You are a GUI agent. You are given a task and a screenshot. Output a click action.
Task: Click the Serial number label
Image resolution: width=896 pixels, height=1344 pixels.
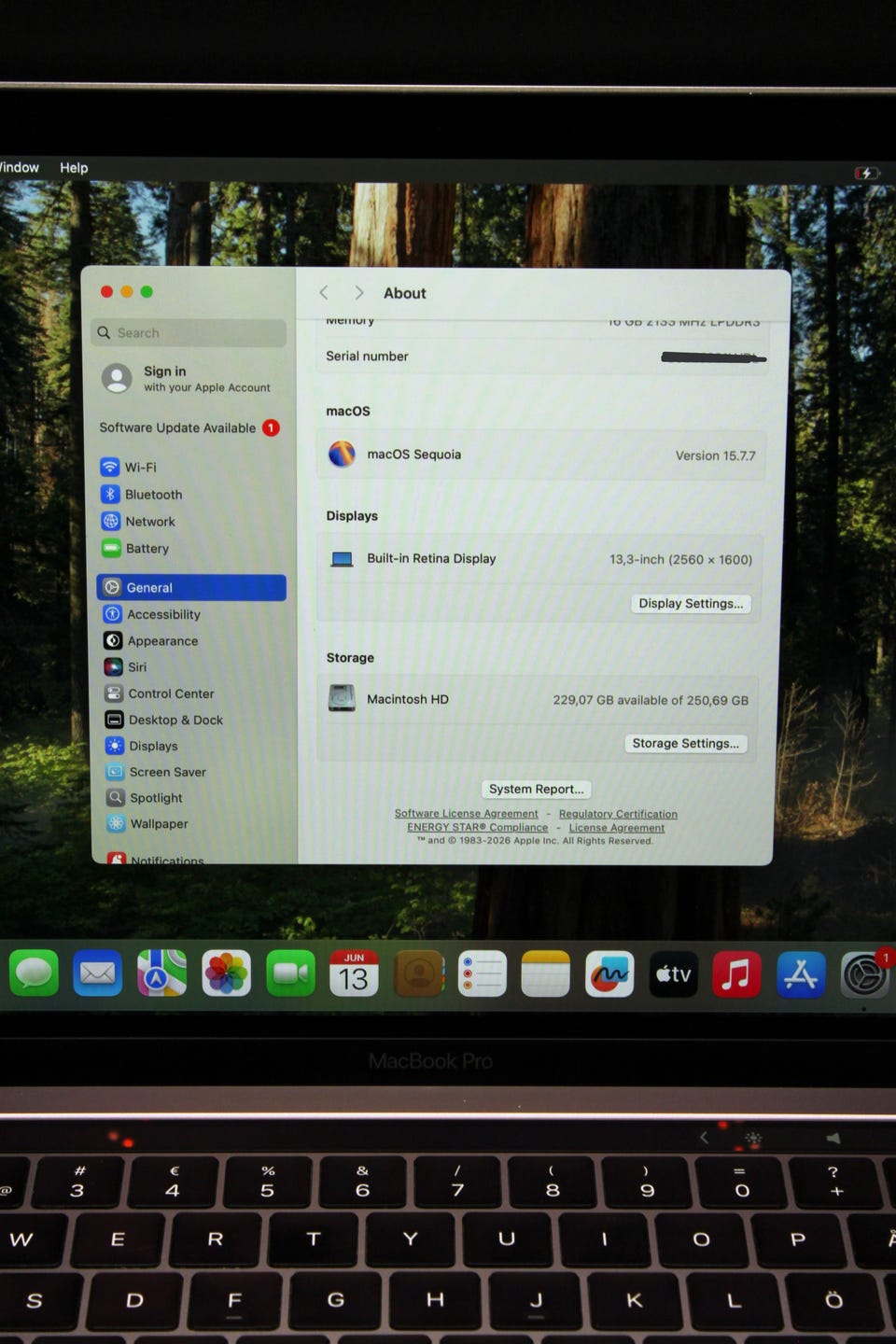click(367, 356)
